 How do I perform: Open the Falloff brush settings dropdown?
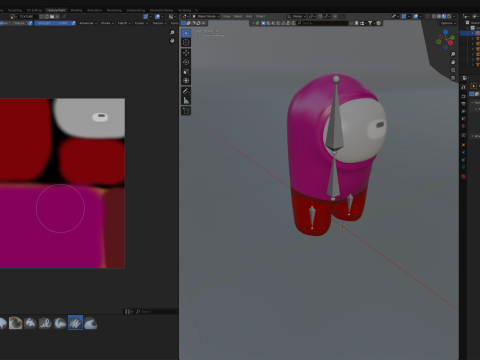(x=124, y=23)
